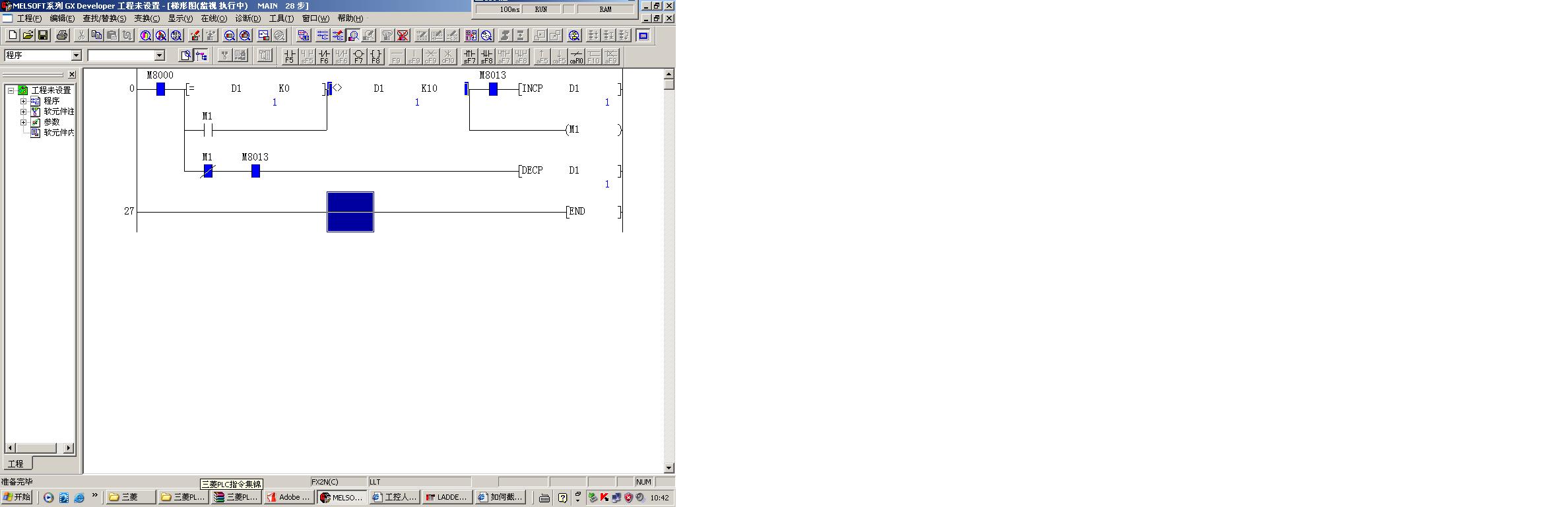
Task: Insert rising pulse contact sF7
Action: (469, 56)
